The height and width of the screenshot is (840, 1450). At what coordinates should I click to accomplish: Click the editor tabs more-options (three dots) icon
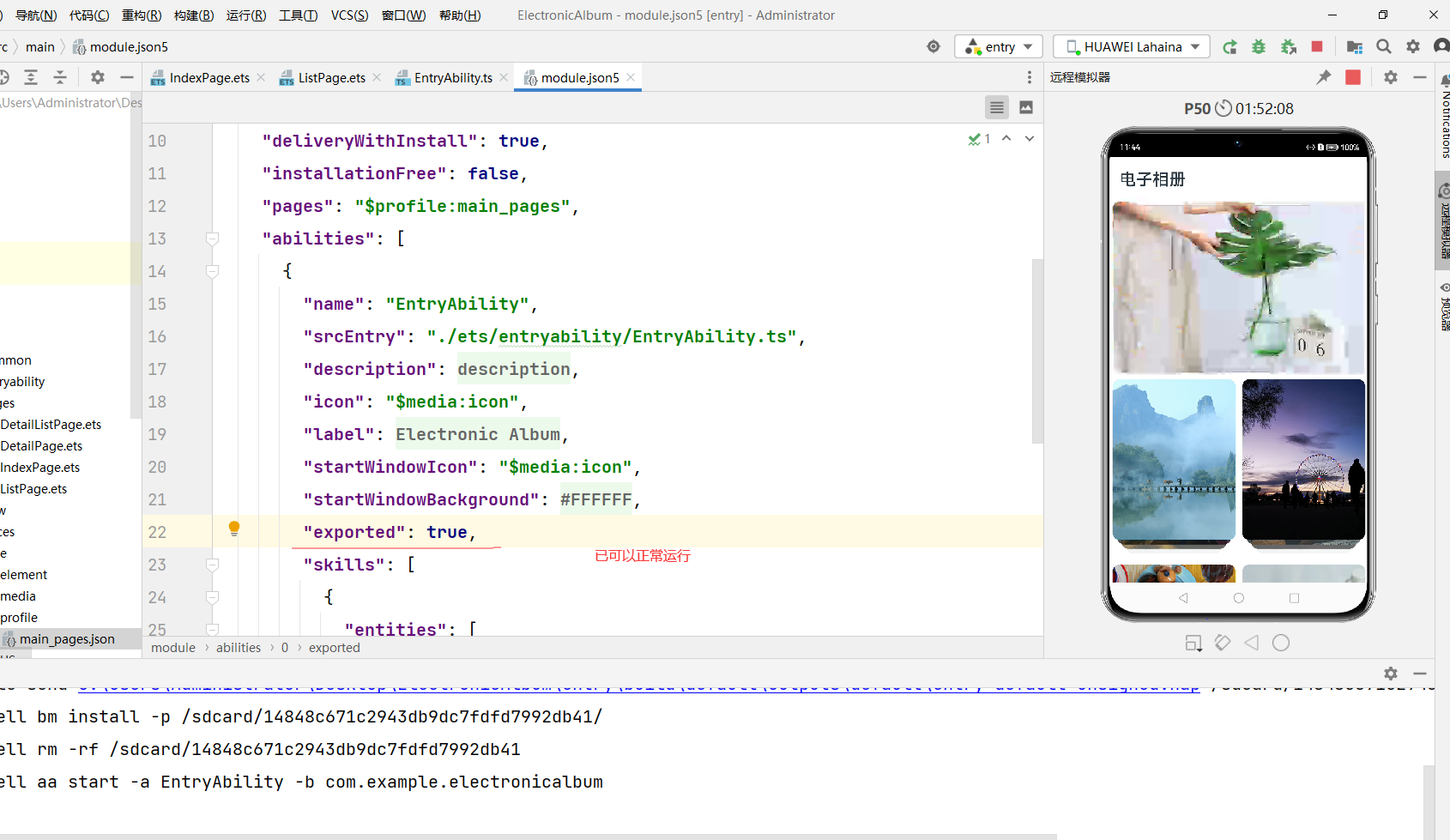(x=1030, y=77)
